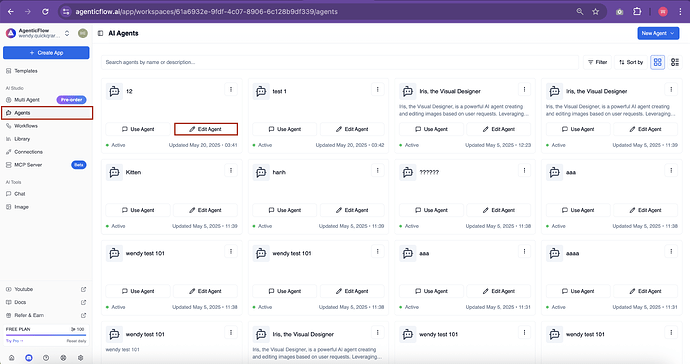Viewport: 690px width, 364px height.
Task: Click the user avatar beside the workspace name
Action: 83,33
